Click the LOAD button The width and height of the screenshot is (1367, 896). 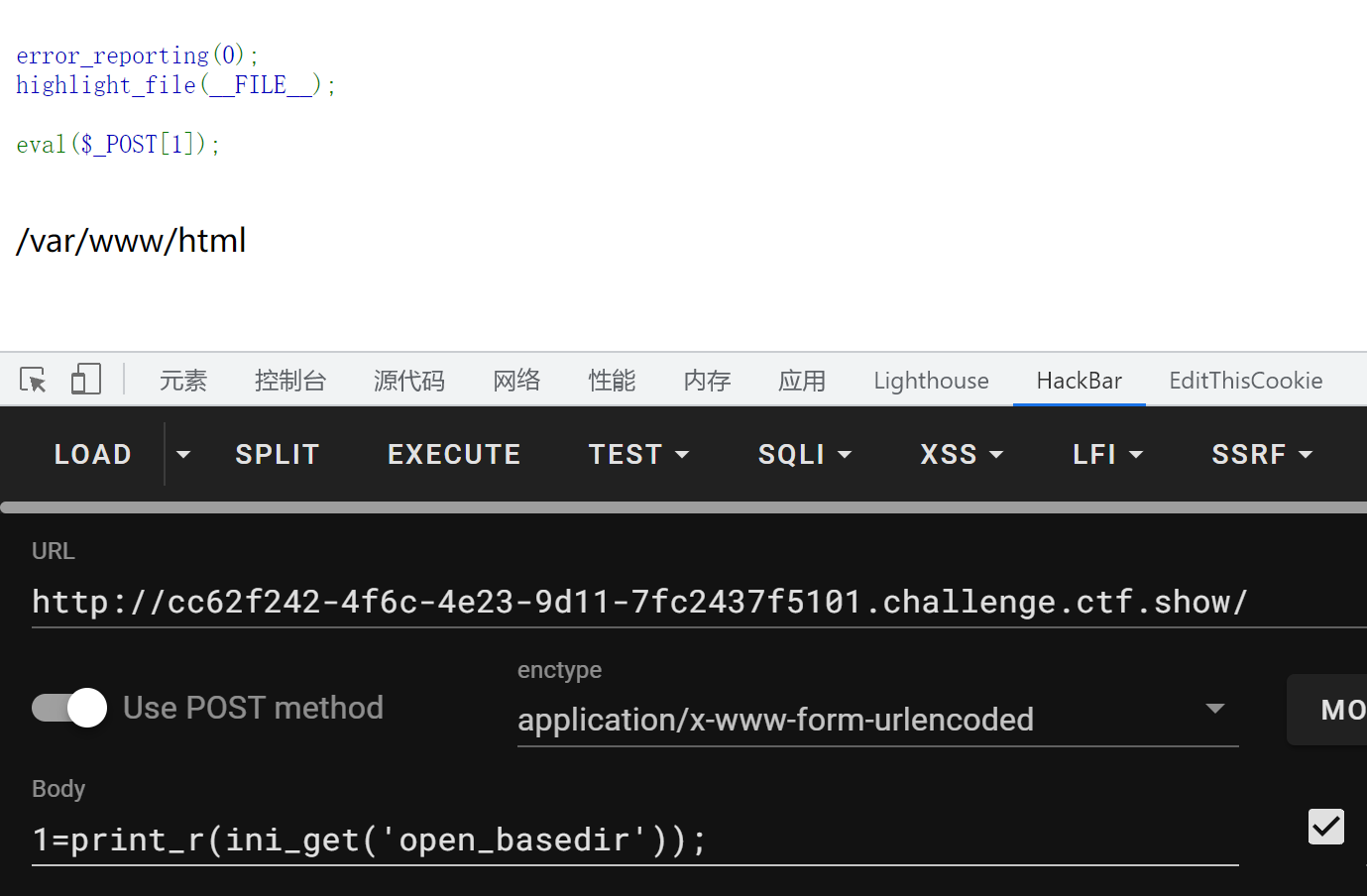[x=92, y=454]
